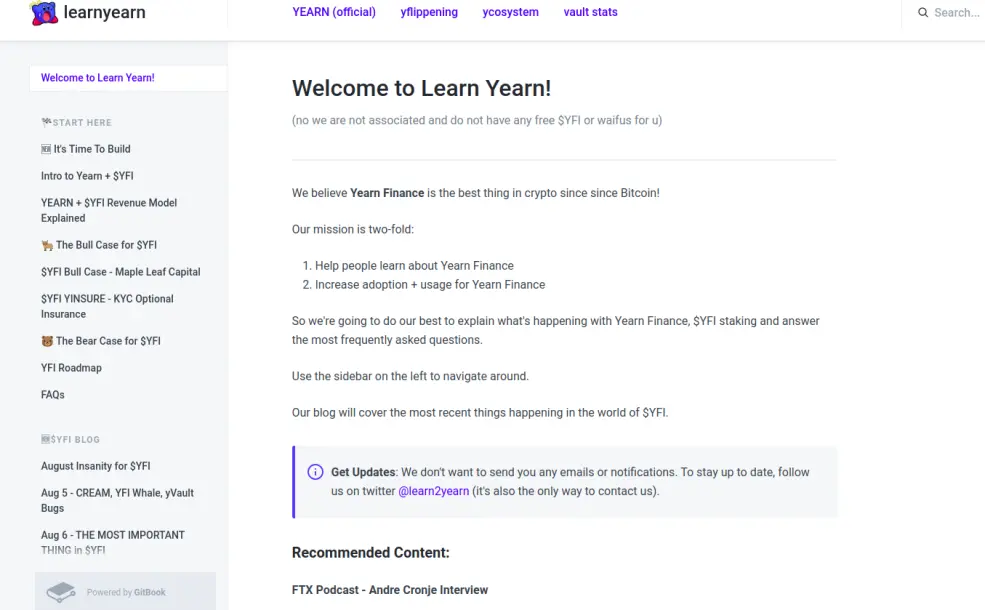Open the YEARN (official) nav link
985x610 pixels.
334,12
